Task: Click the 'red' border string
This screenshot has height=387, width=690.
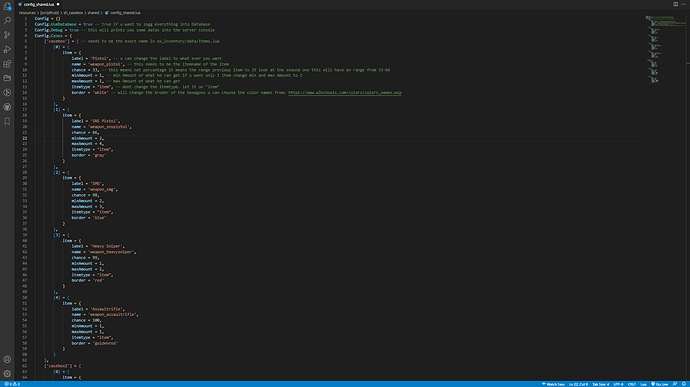Action: pyautogui.click(x=97, y=280)
